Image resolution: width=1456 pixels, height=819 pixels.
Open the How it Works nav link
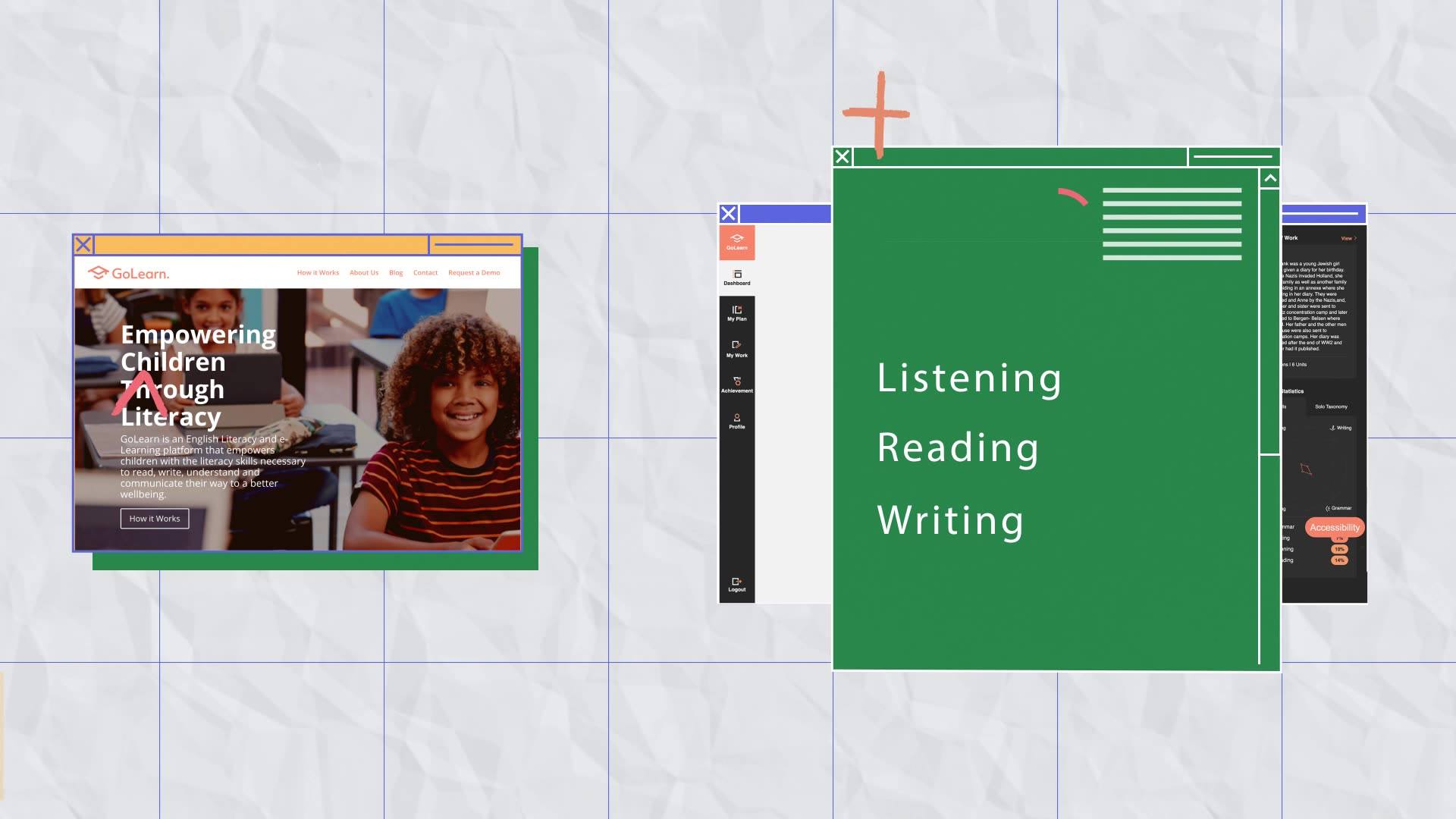318,273
